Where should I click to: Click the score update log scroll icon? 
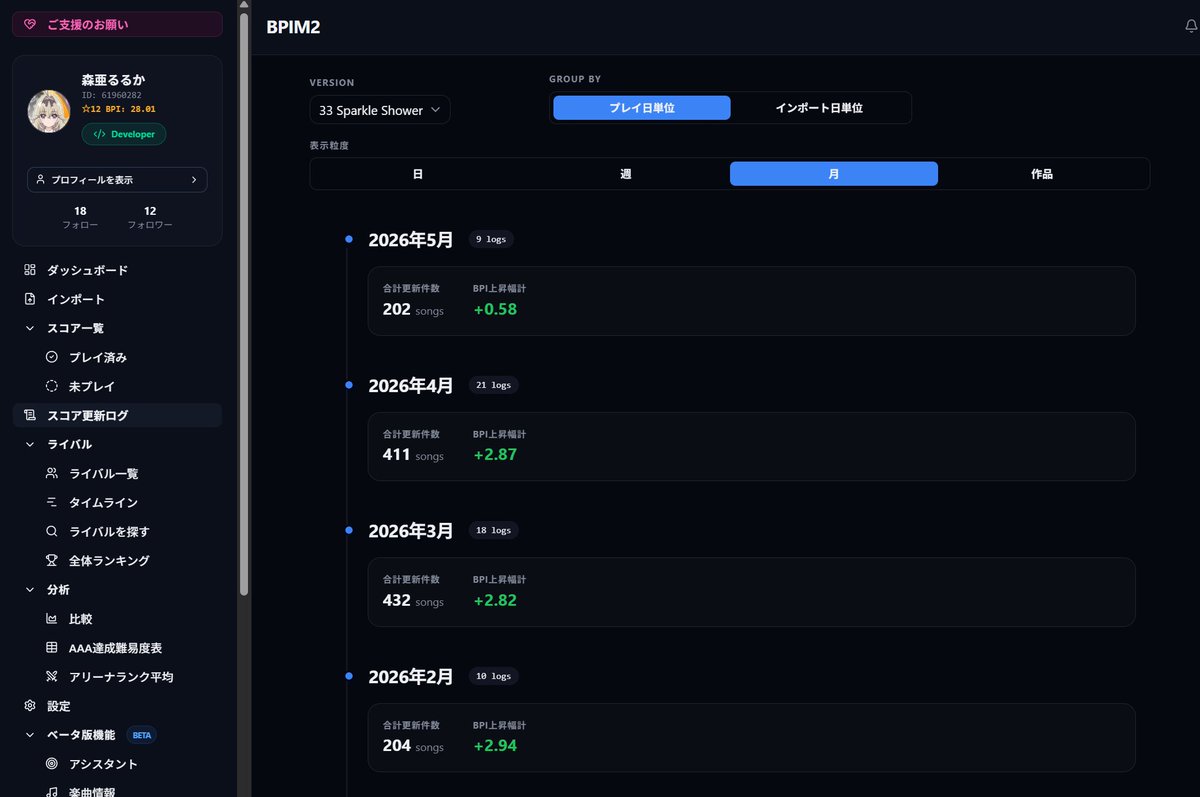(30, 415)
